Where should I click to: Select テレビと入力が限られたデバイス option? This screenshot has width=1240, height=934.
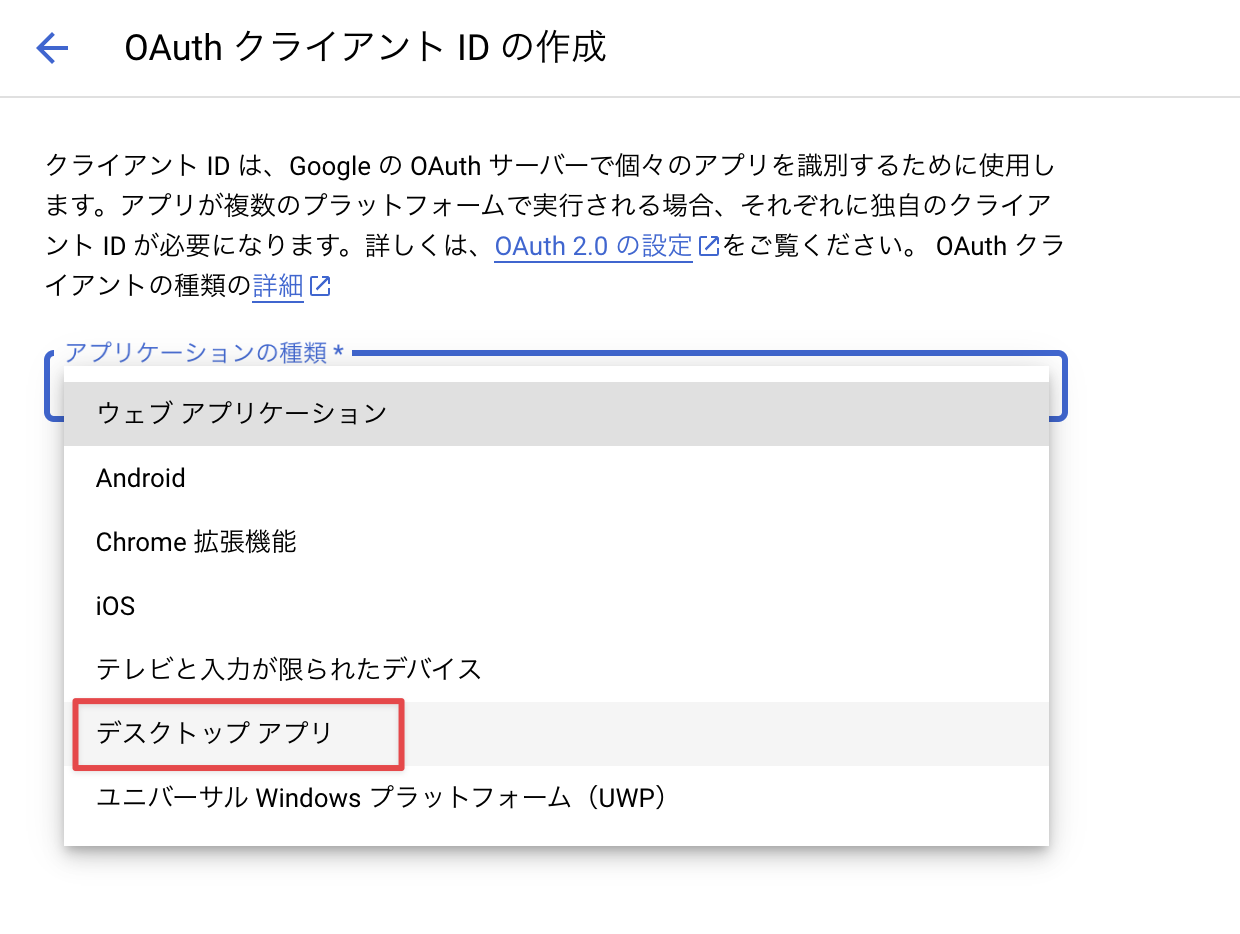pos(556,669)
